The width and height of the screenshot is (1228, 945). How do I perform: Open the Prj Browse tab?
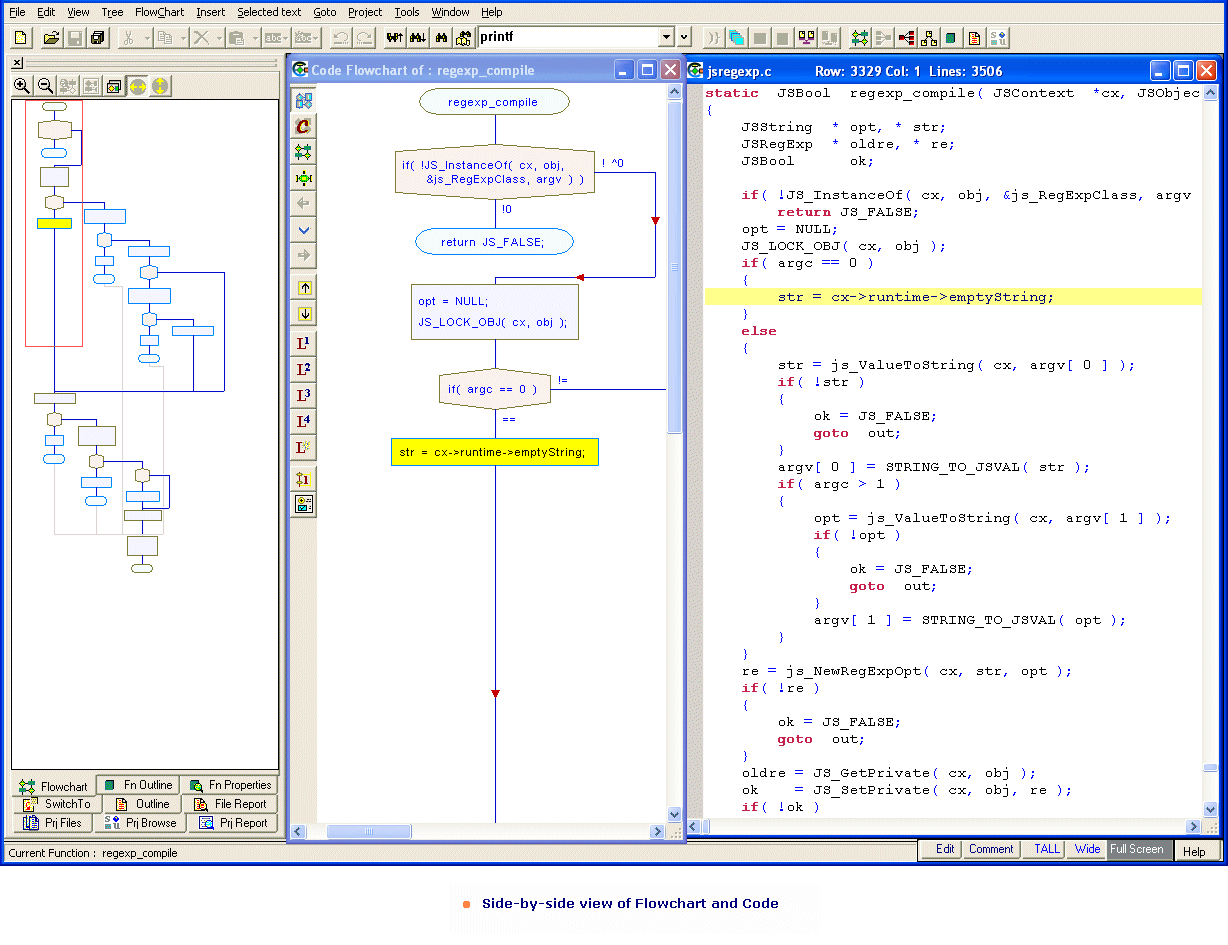coord(140,823)
